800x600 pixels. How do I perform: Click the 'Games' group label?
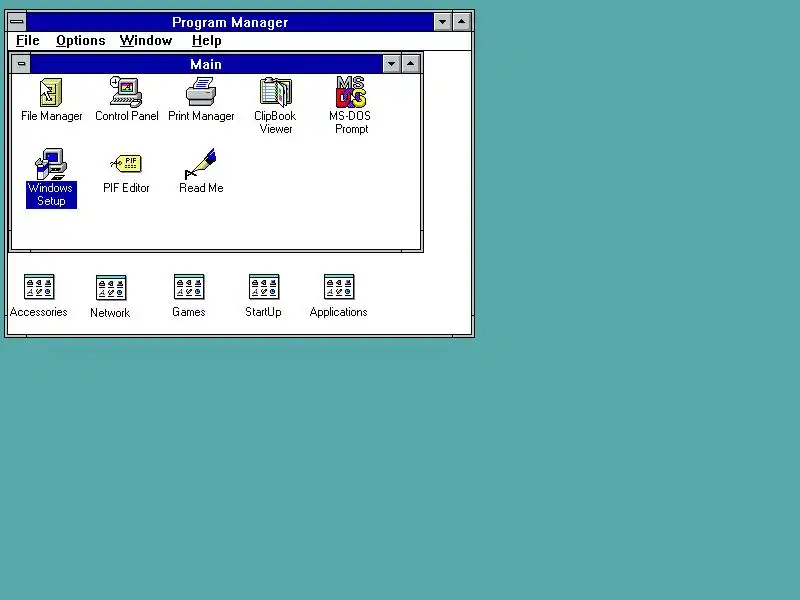189,312
